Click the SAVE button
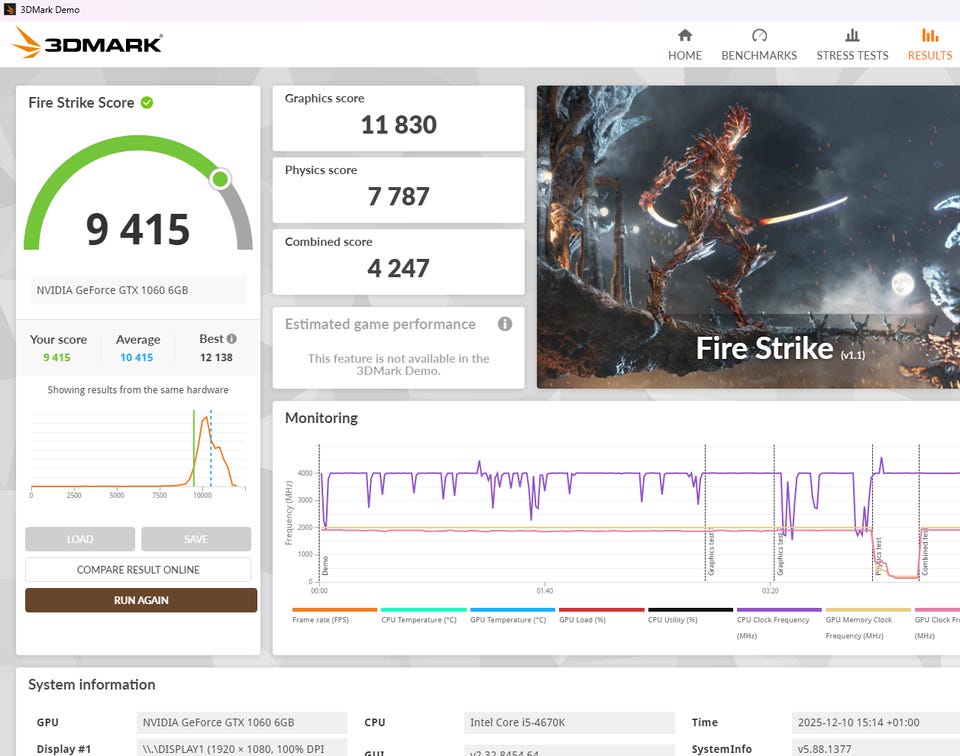Screen dimensions: 960x756 tap(196, 539)
